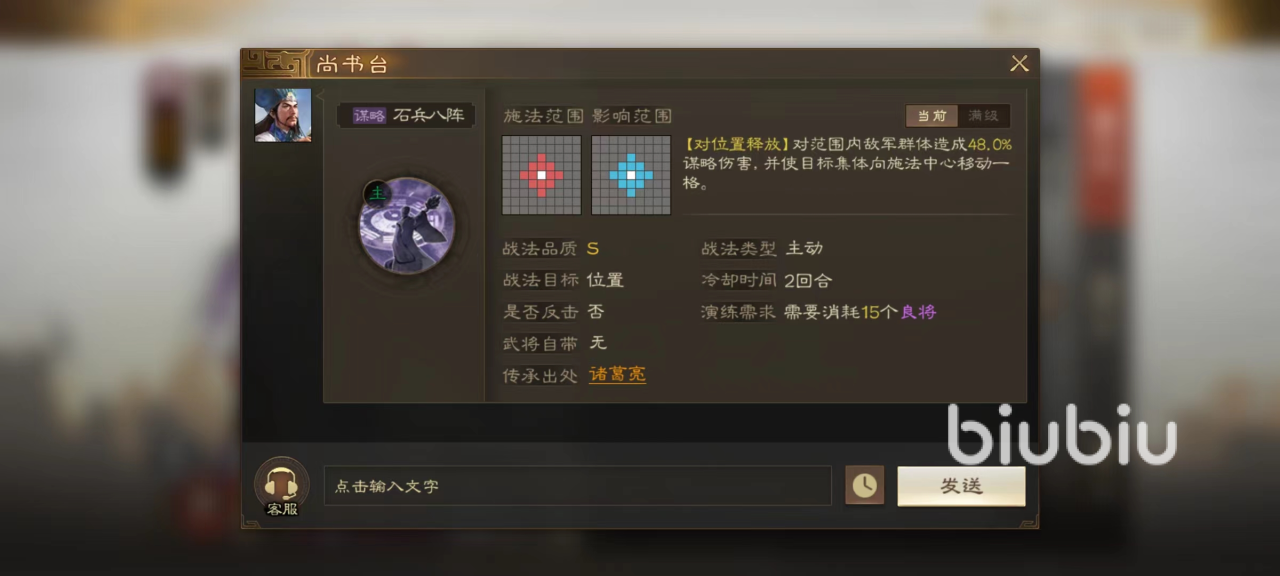The image size is (1280, 576).
Task: Click the red cast range grid
Action: coord(541,175)
